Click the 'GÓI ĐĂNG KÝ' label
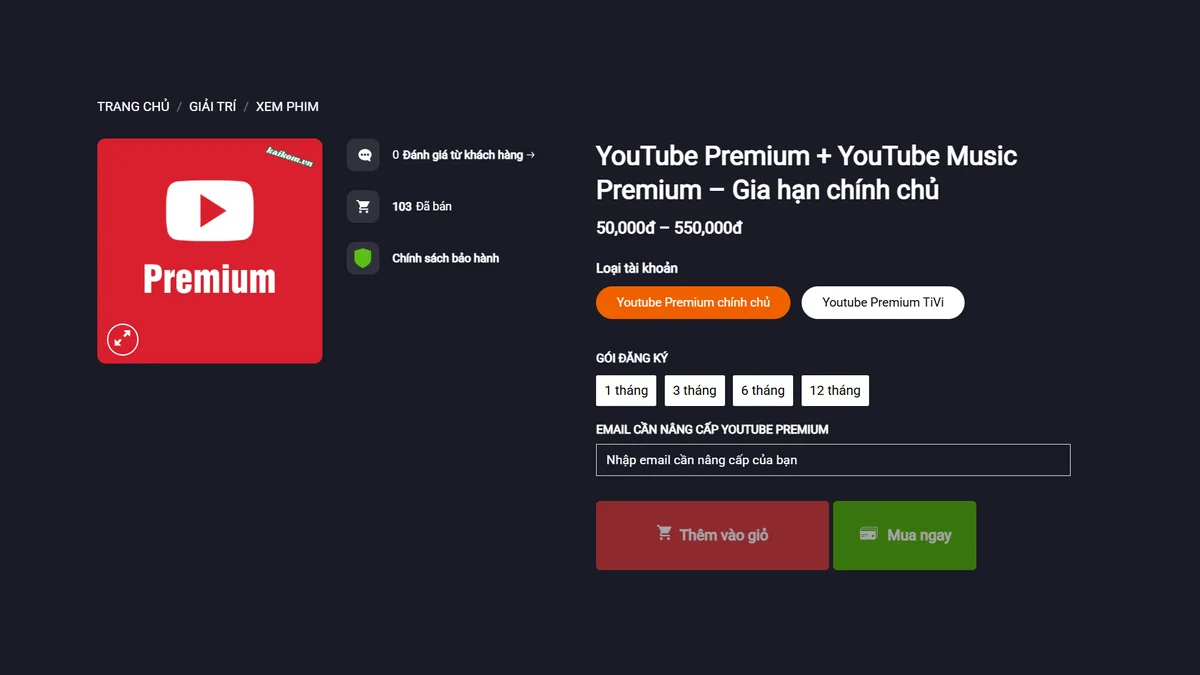This screenshot has height=675, width=1200. pos(632,358)
